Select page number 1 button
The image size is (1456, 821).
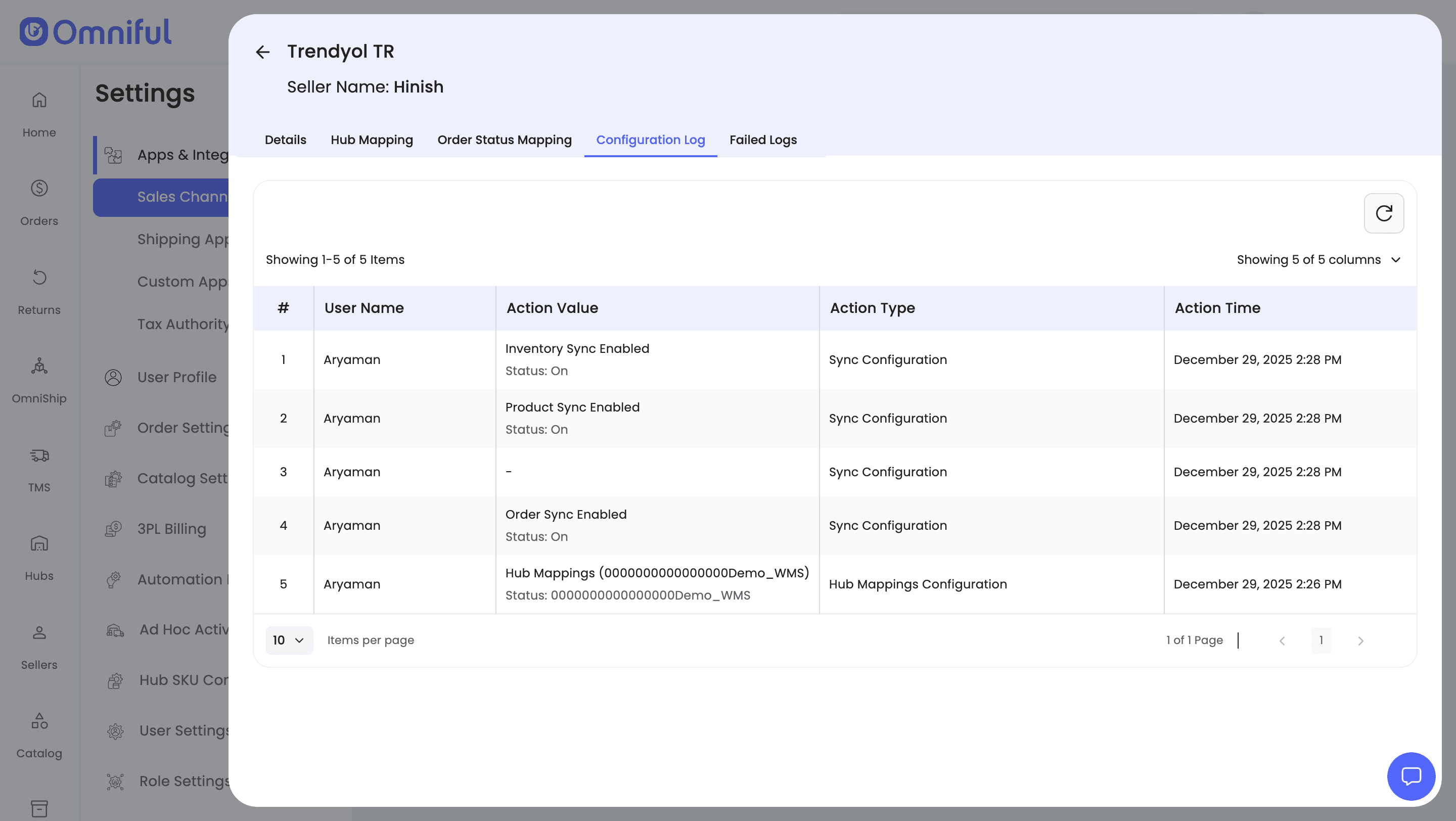pyautogui.click(x=1321, y=640)
